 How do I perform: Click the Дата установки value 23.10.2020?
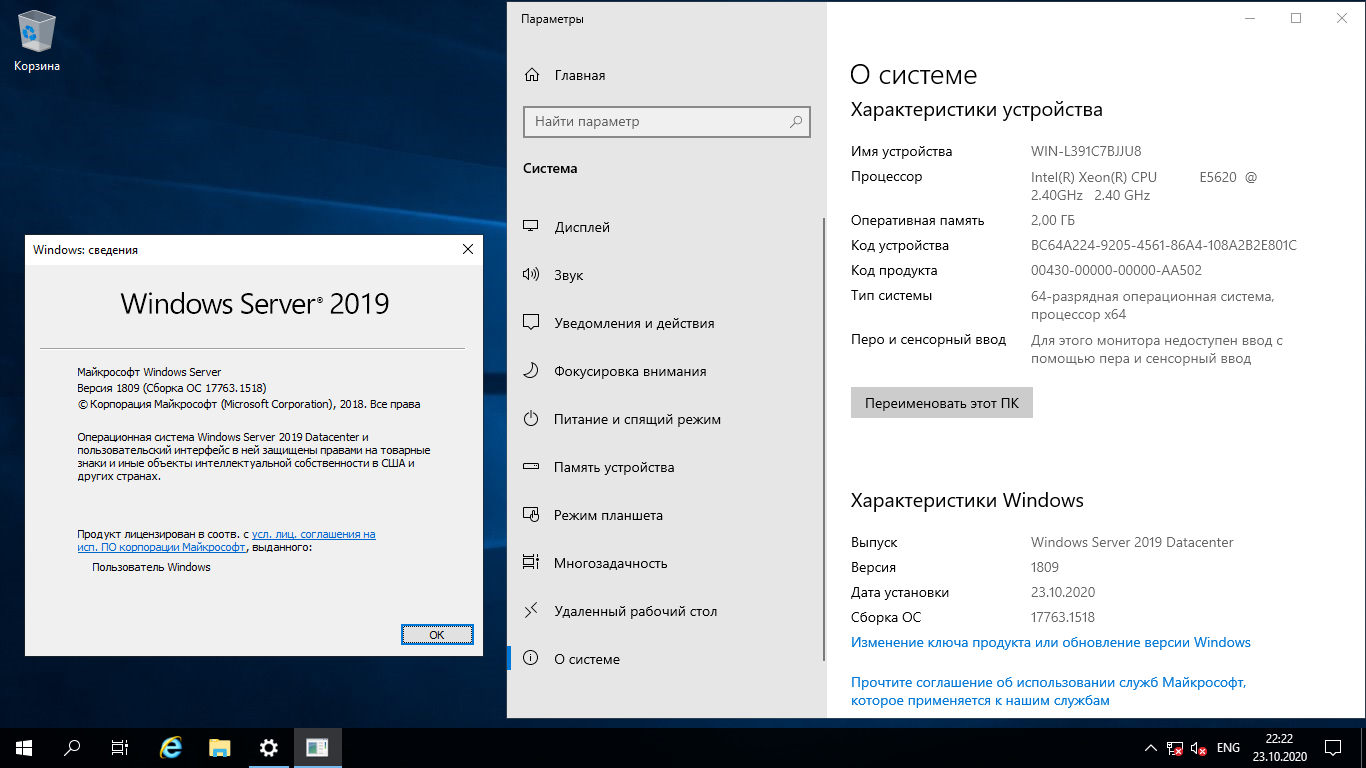tap(1063, 592)
